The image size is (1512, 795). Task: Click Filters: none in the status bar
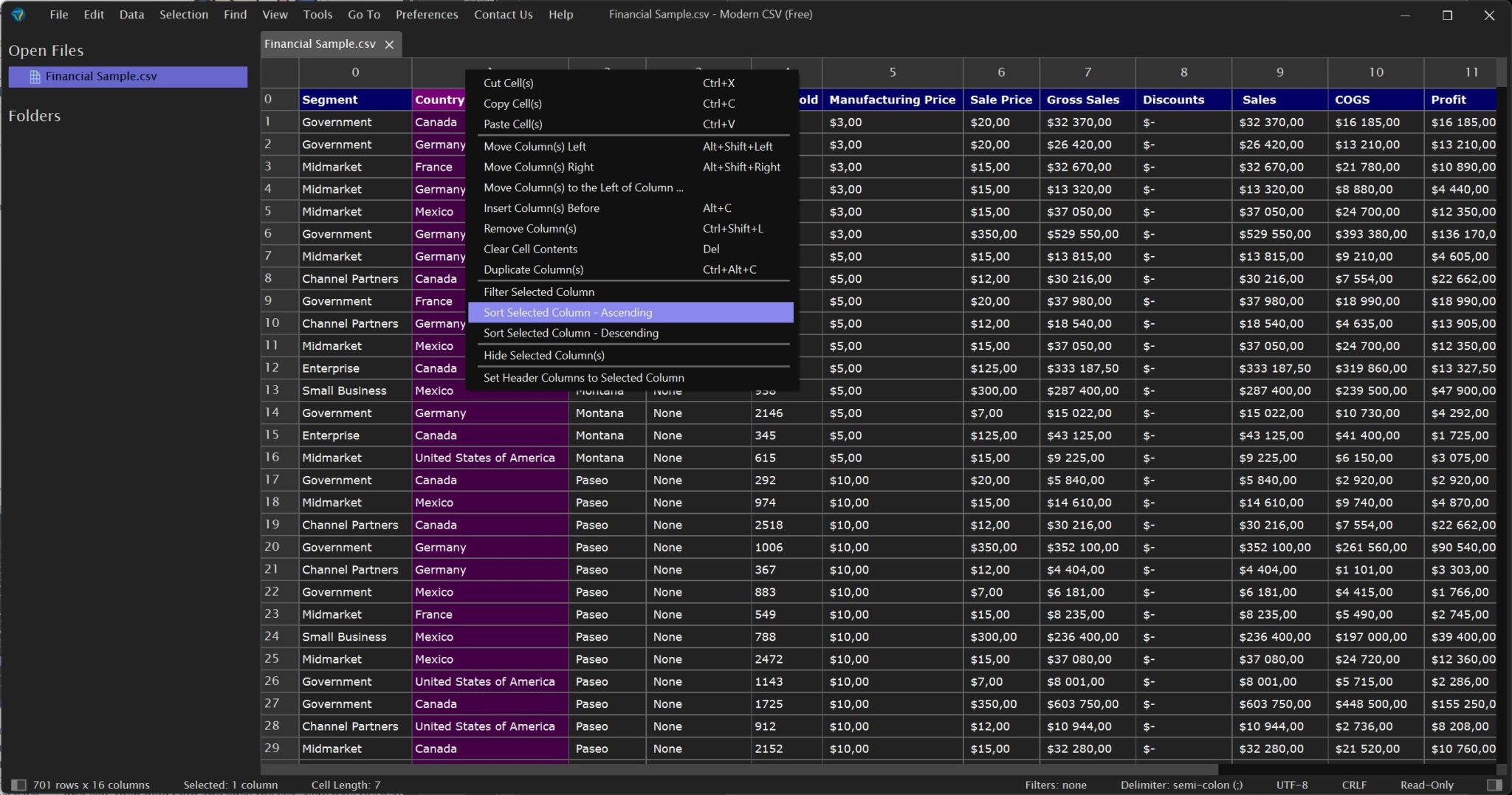pos(1055,785)
